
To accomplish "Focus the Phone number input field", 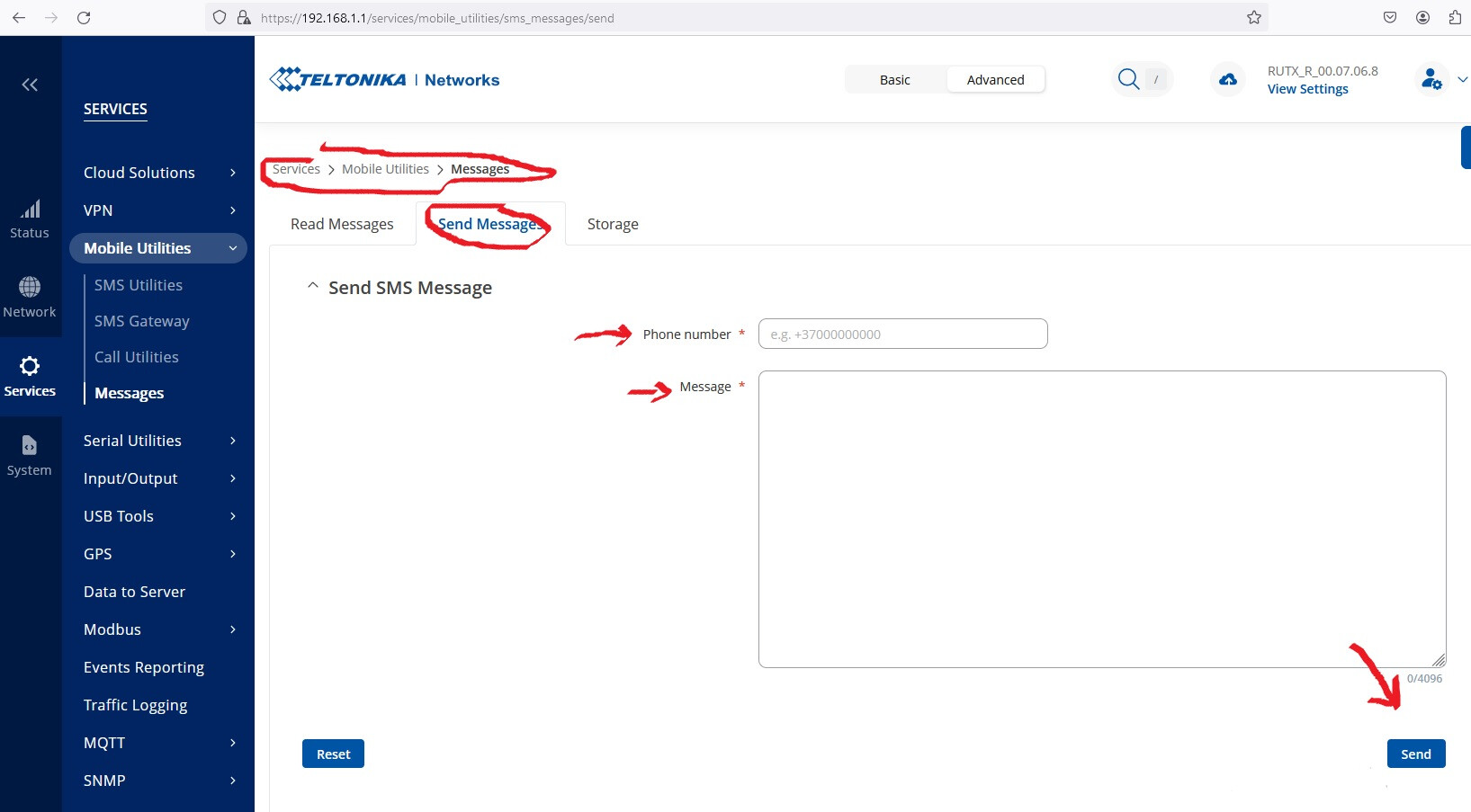I will [903, 334].
